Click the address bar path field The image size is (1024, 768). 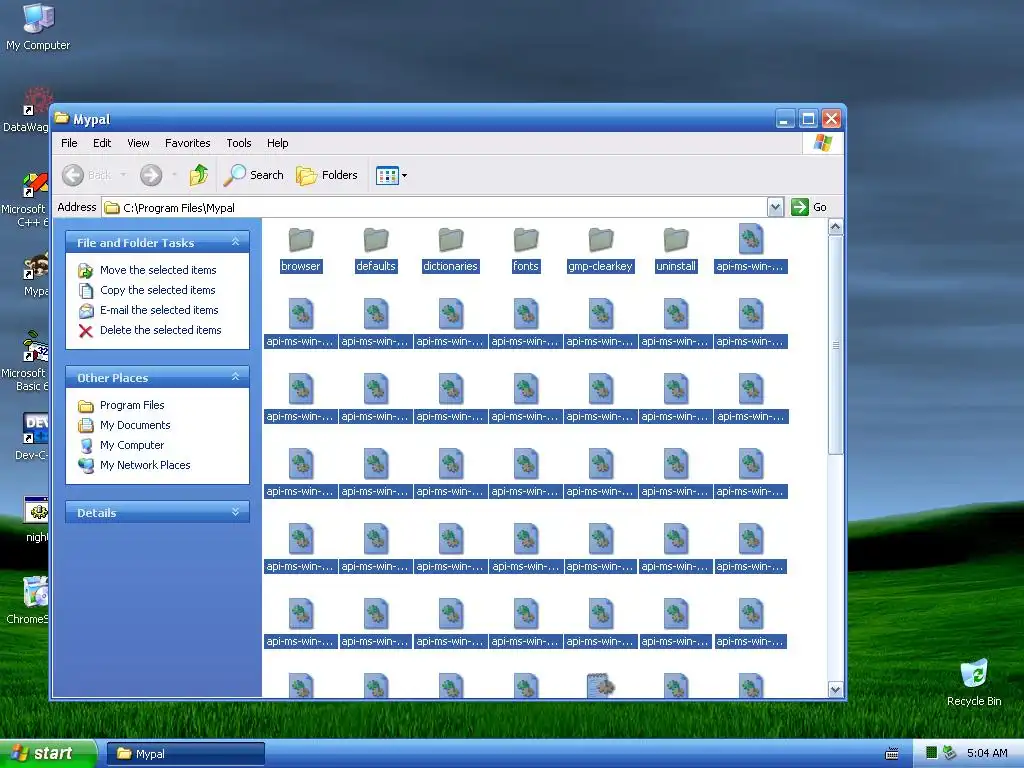(x=434, y=208)
